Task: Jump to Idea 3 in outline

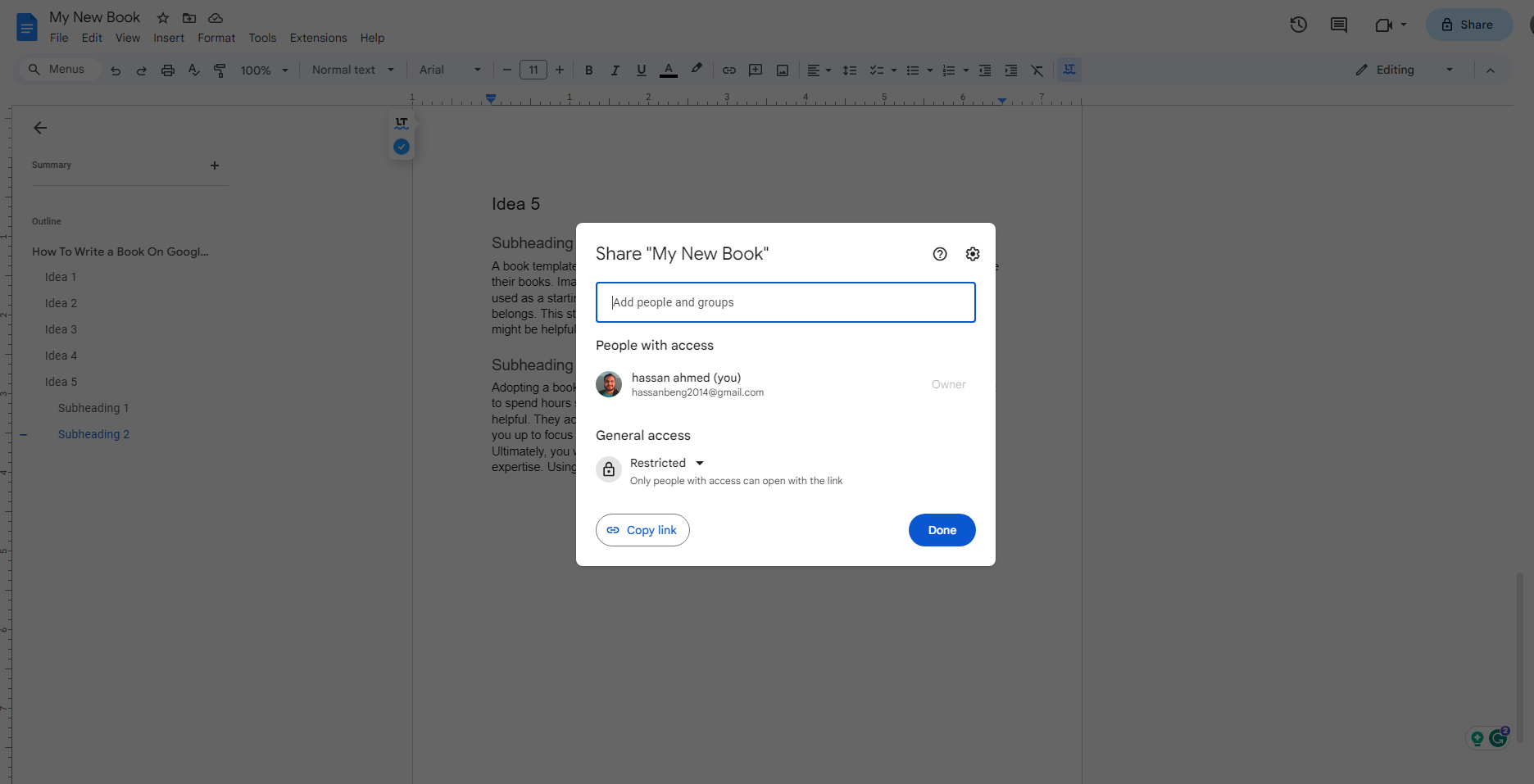Action: (x=61, y=329)
